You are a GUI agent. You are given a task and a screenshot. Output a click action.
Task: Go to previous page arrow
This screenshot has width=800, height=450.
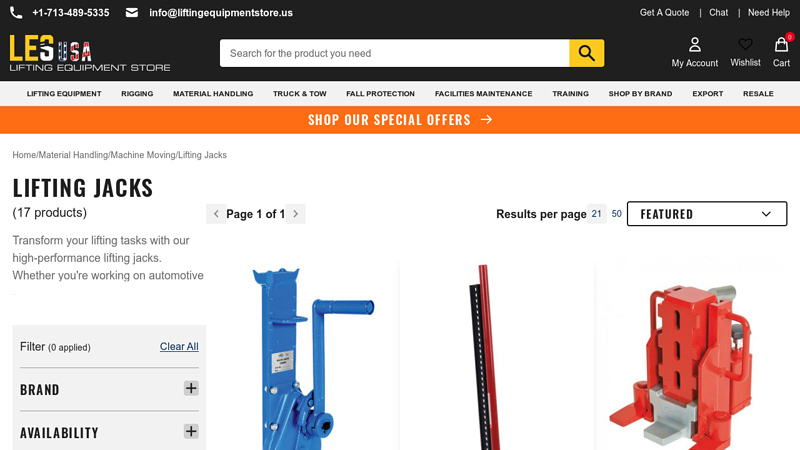point(216,214)
